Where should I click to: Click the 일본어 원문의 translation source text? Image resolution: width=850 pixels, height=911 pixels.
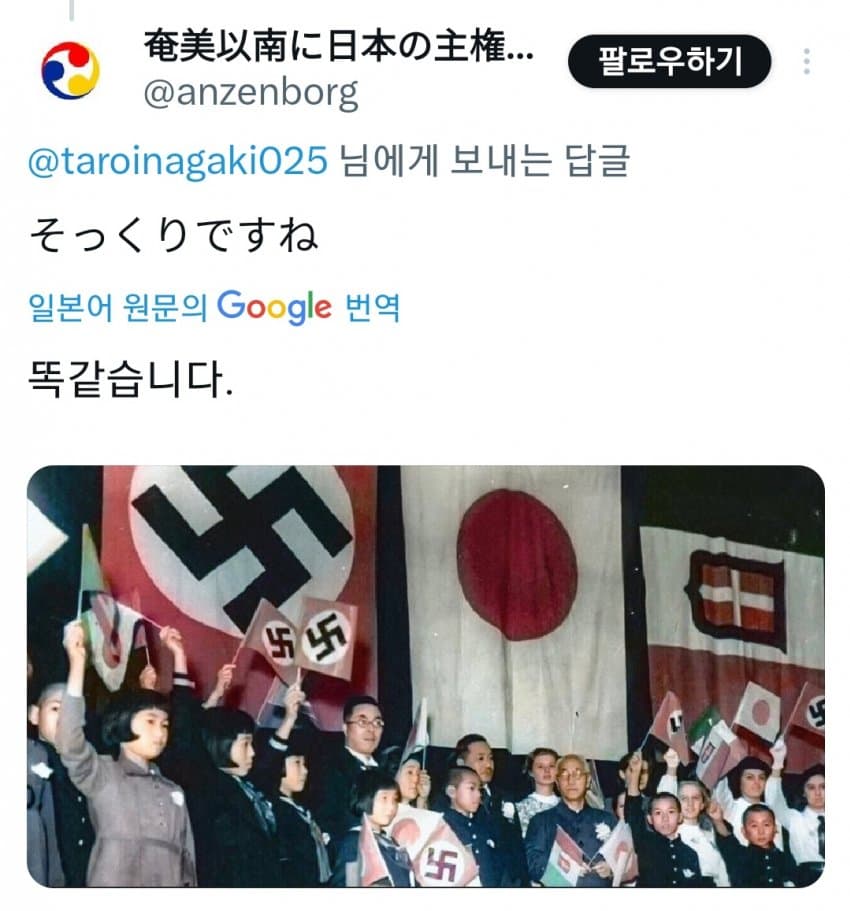118,307
